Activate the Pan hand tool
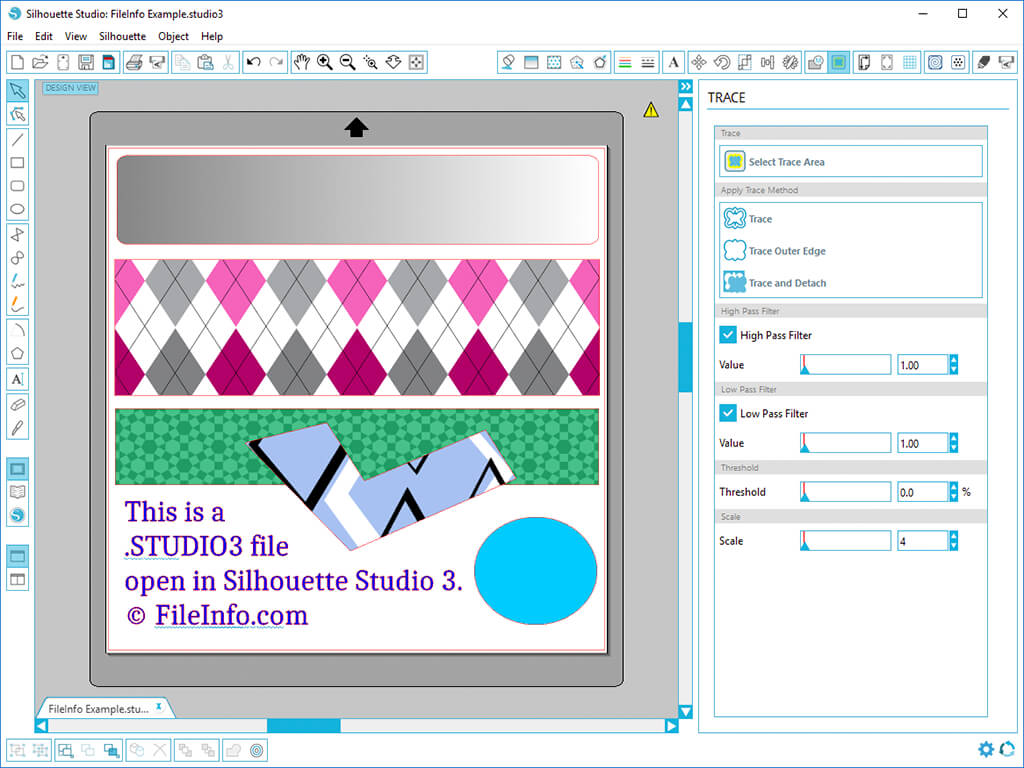The width and height of the screenshot is (1024, 768). [301, 62]
